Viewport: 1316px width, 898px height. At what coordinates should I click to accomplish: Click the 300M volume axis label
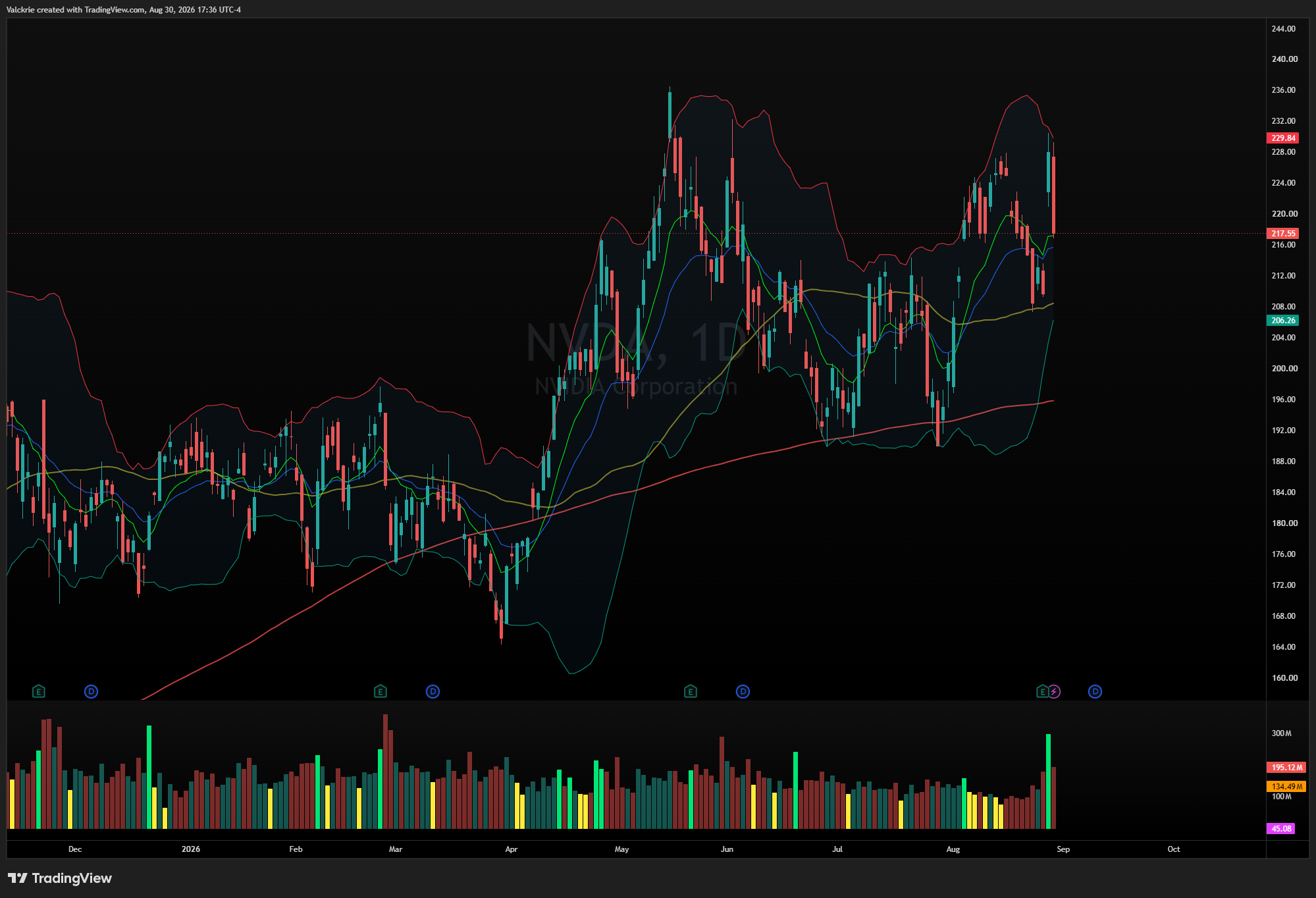(1281, 733)
